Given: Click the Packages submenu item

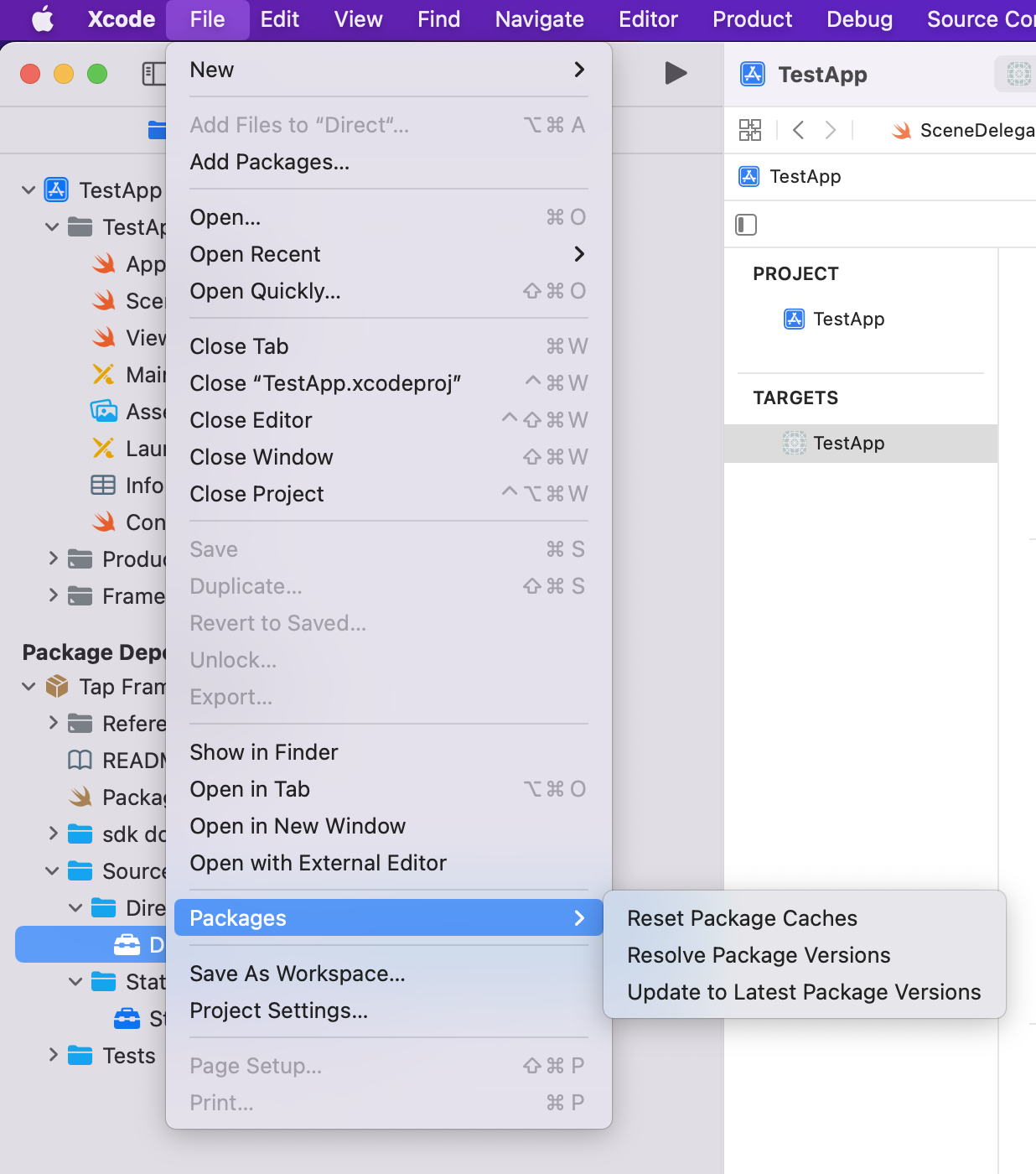Looking at the screenshot, I should [x=389, y=917].
